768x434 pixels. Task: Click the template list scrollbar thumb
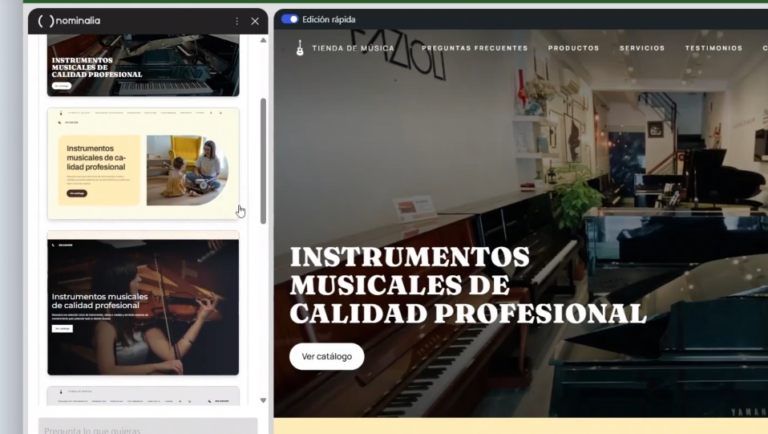pyautogui.click(x=263, y=161)
